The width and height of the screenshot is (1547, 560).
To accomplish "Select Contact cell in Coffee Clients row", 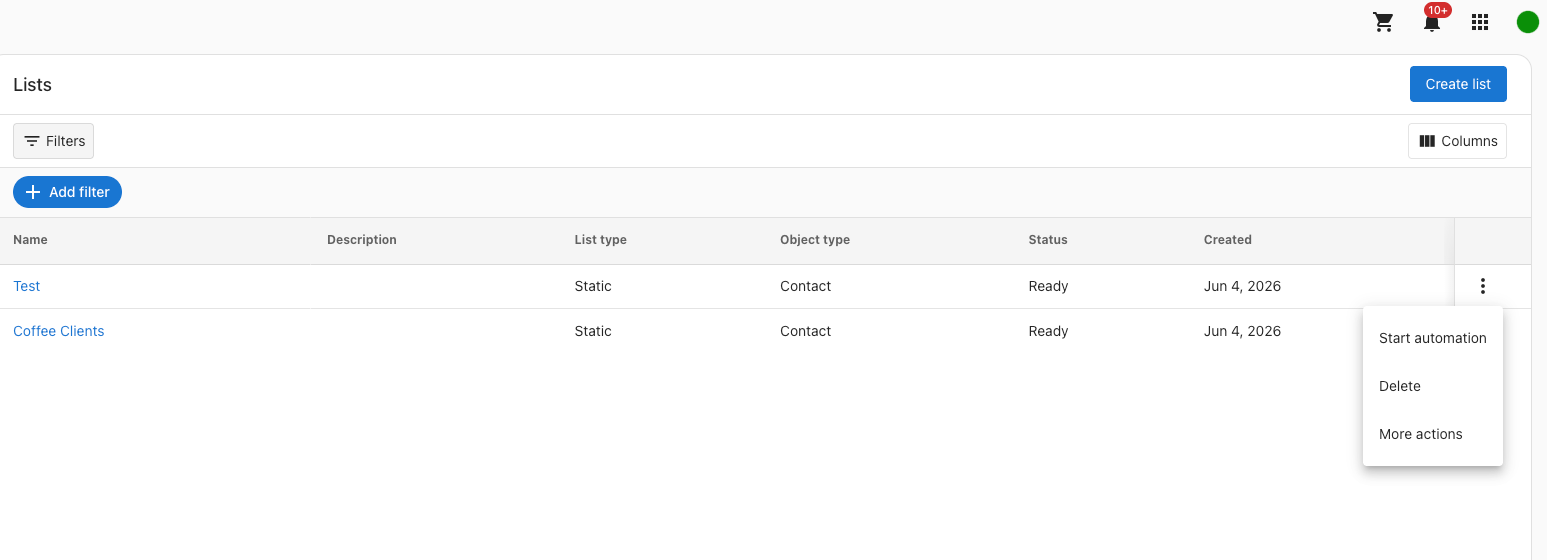I will pos(806,331).
